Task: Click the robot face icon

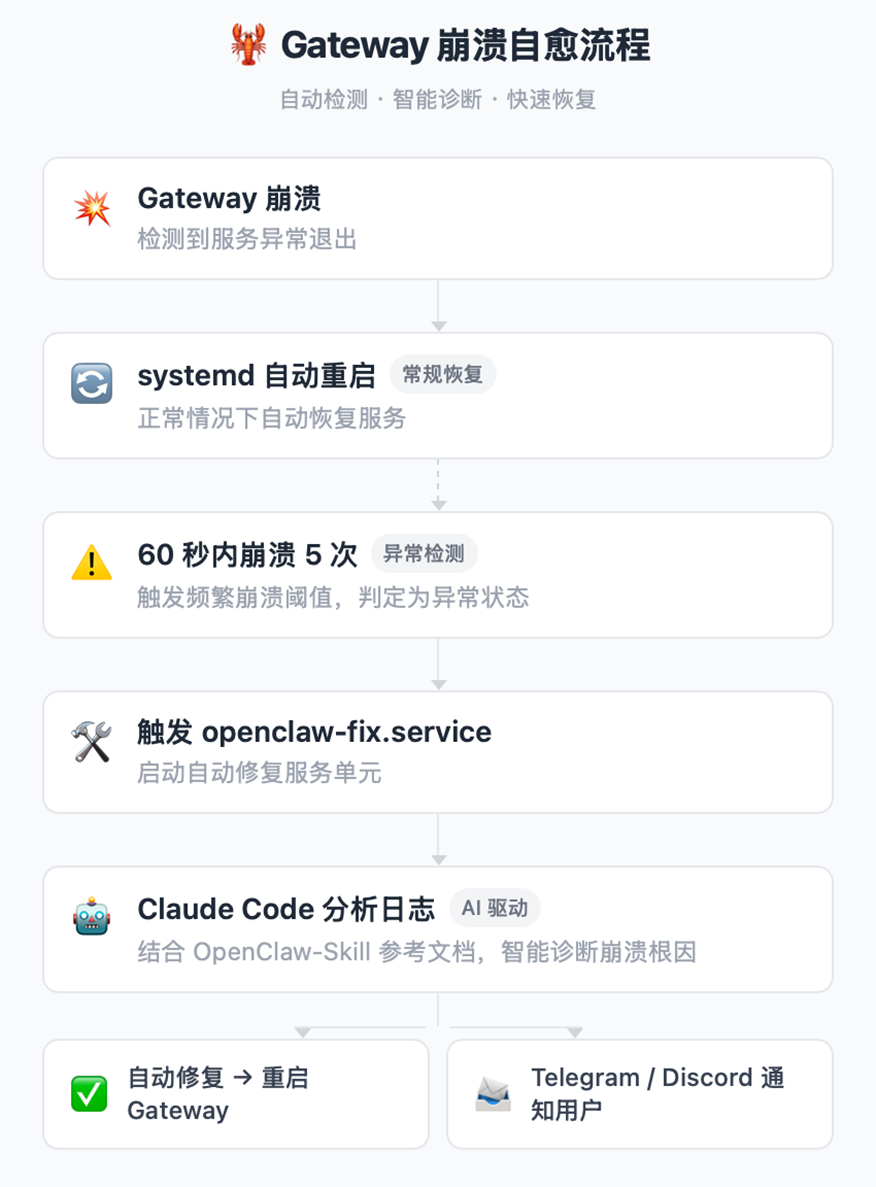Action: (92, 918)
